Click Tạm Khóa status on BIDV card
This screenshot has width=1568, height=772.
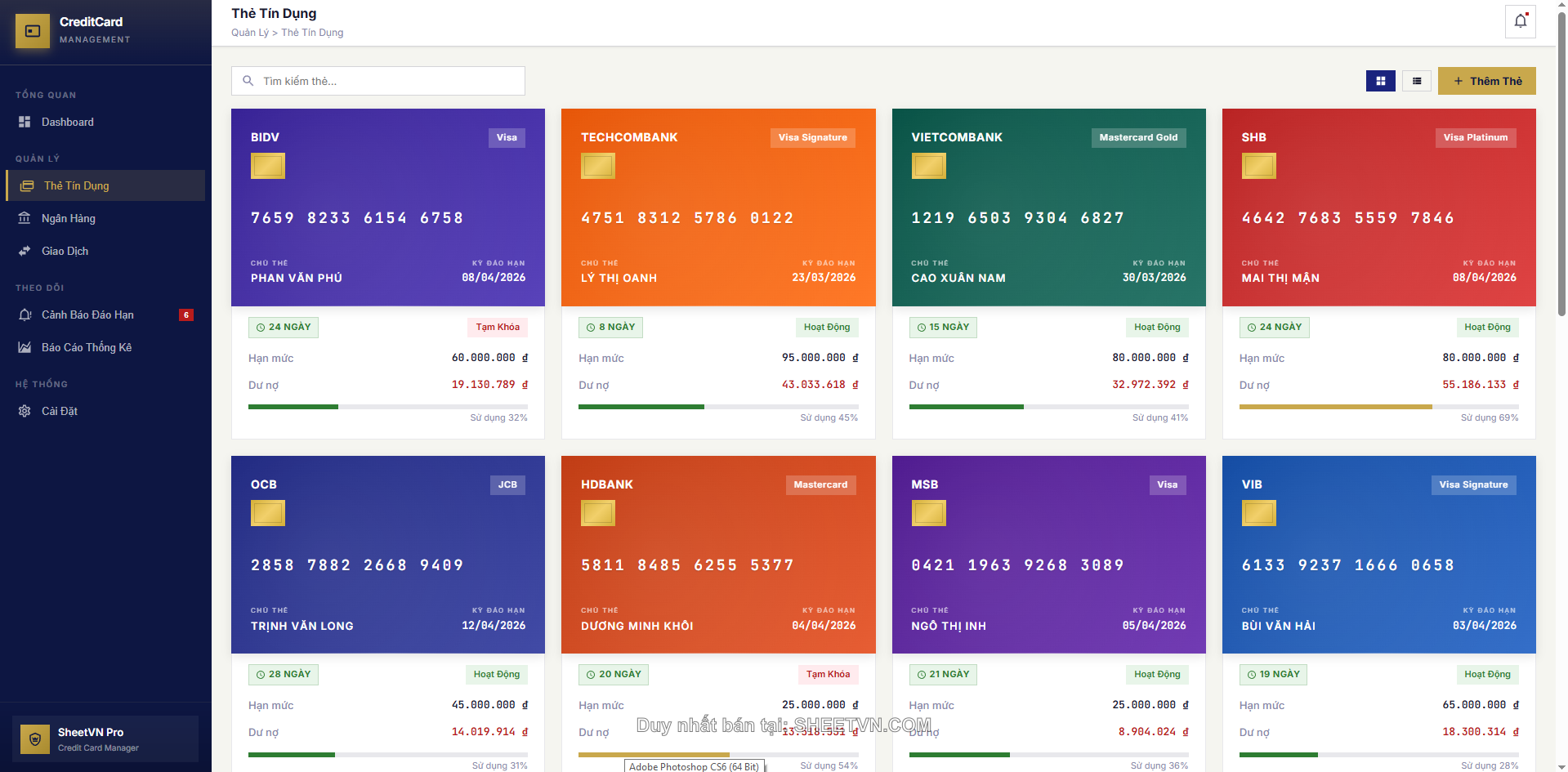(x=497, y=327)
